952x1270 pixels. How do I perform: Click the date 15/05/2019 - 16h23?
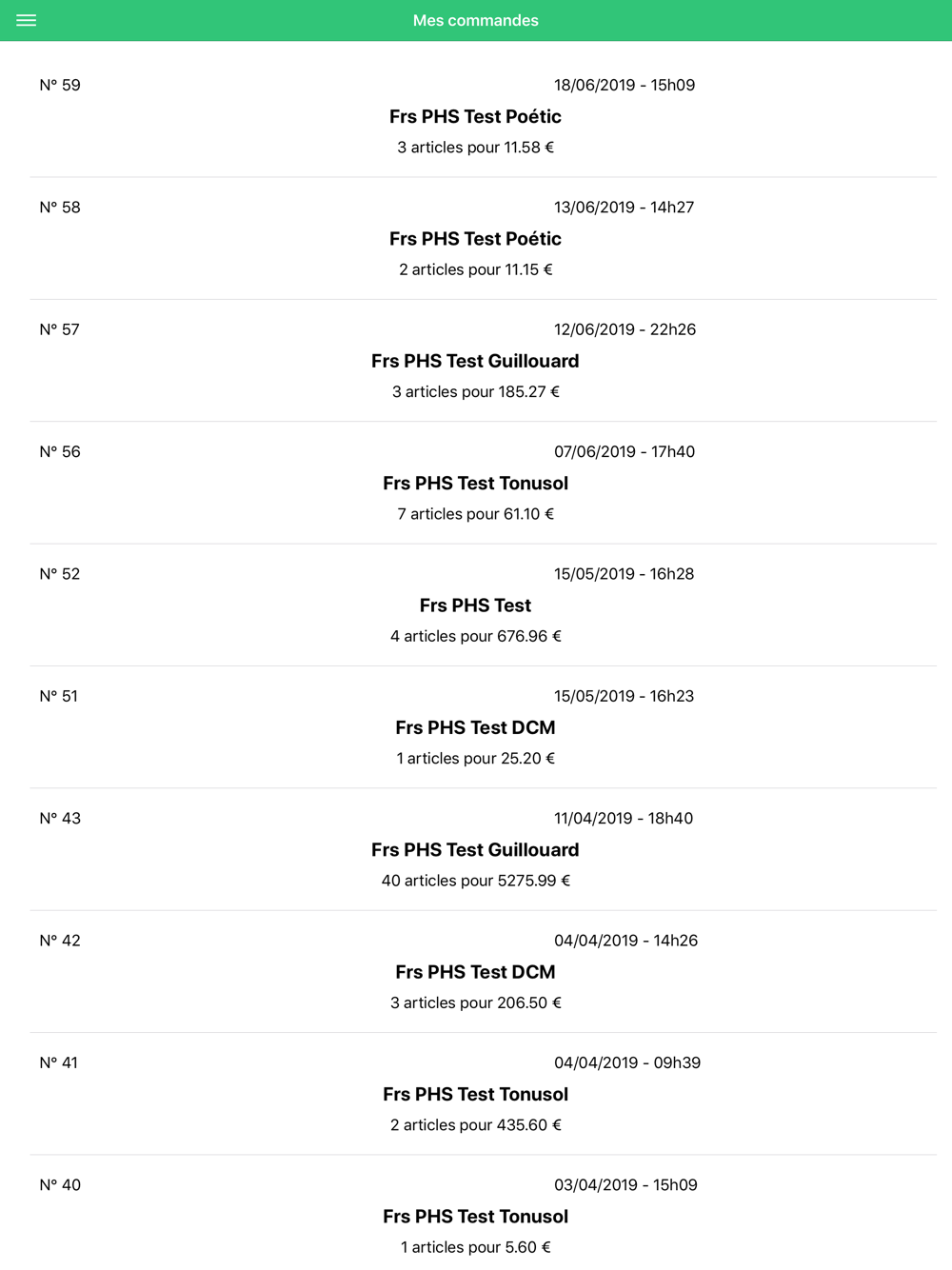pyautogui.click(x=625, y=696)
